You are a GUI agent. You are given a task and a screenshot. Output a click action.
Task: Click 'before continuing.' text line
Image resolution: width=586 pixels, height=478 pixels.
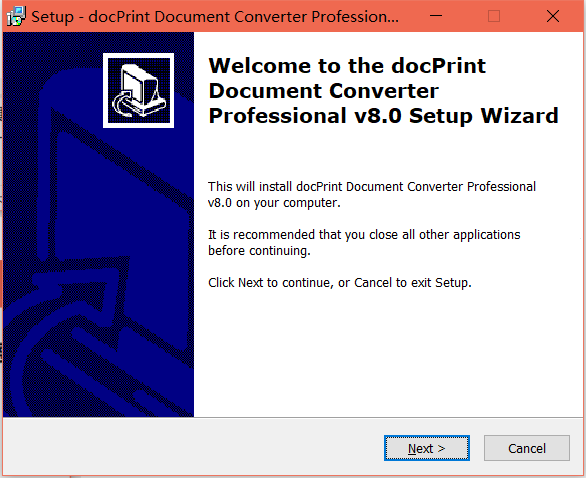click(259, 251)
